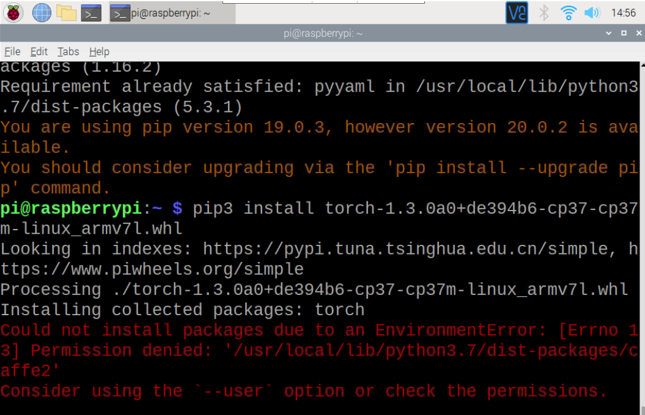The width and height of the screenshot is (645, 415).
Task: Open the Help menu
Action: click(x=99, y=52)
